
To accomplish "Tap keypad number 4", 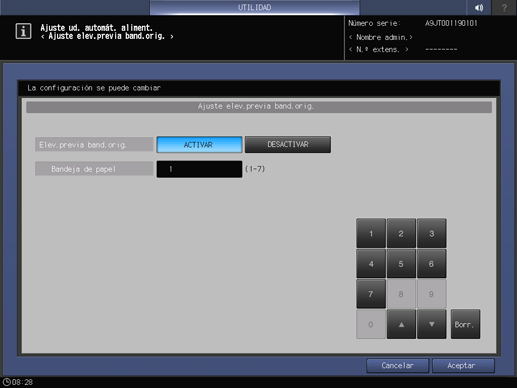I will pyautogui.click(x=371, y=264).
